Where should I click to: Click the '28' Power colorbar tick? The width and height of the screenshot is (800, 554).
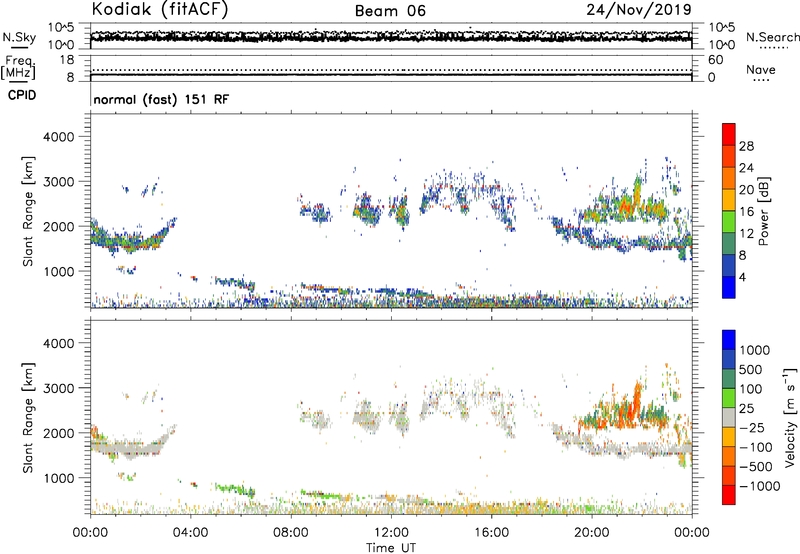point(746,146)
